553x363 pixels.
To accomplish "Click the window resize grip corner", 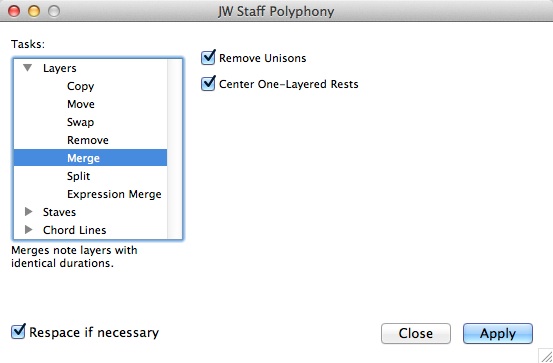I will click(546, 356).
